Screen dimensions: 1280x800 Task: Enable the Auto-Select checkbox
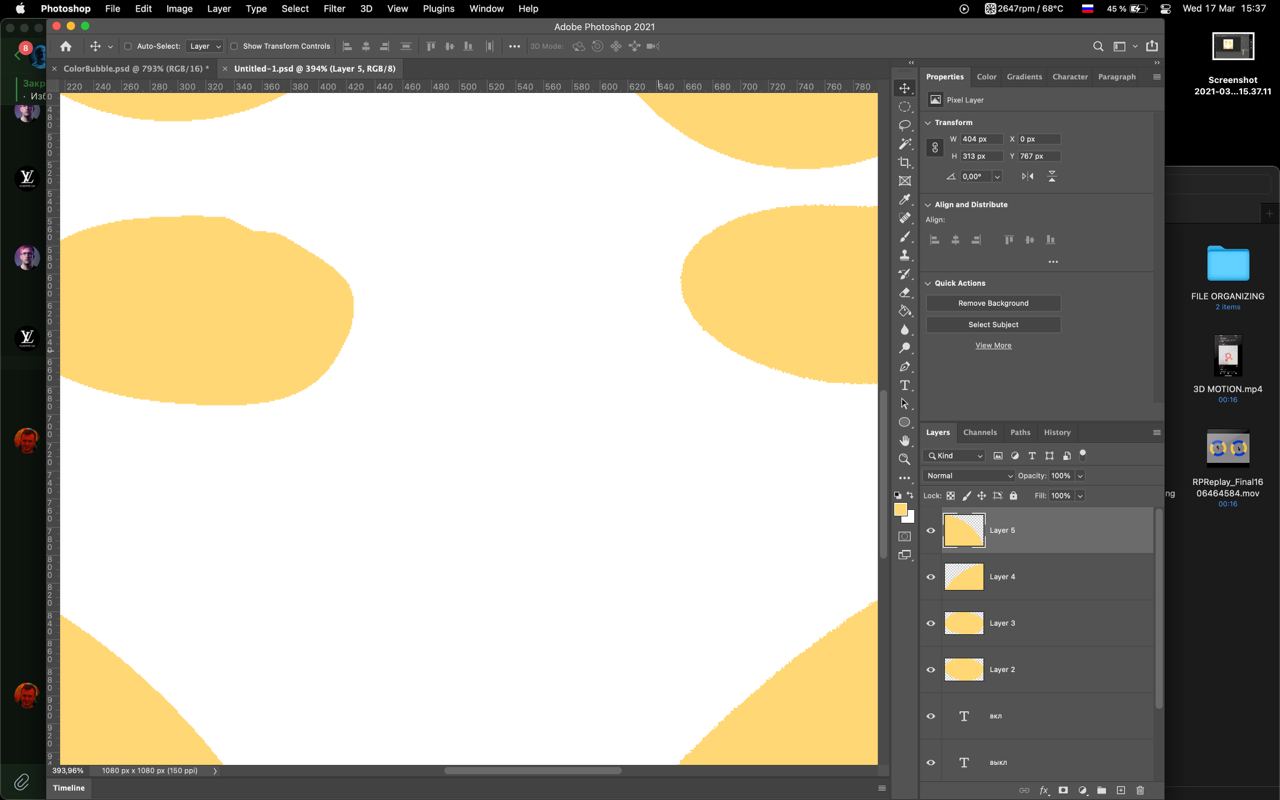coord(128,46)
